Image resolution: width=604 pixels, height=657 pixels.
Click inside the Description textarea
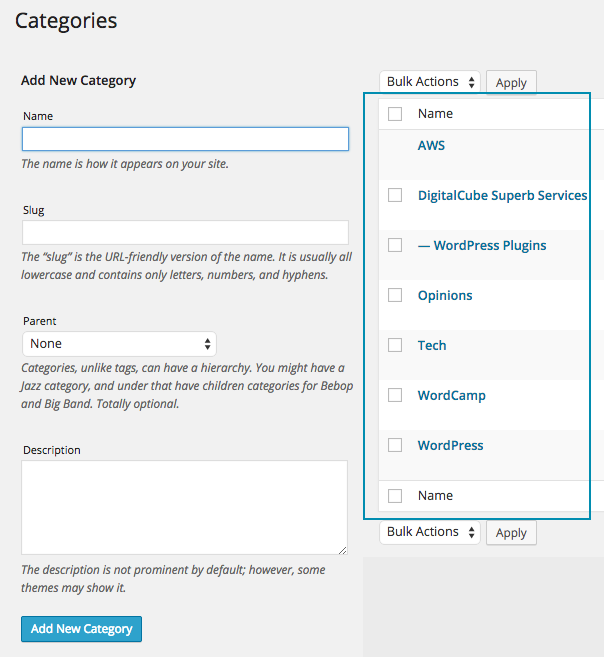tap(185, 507)
